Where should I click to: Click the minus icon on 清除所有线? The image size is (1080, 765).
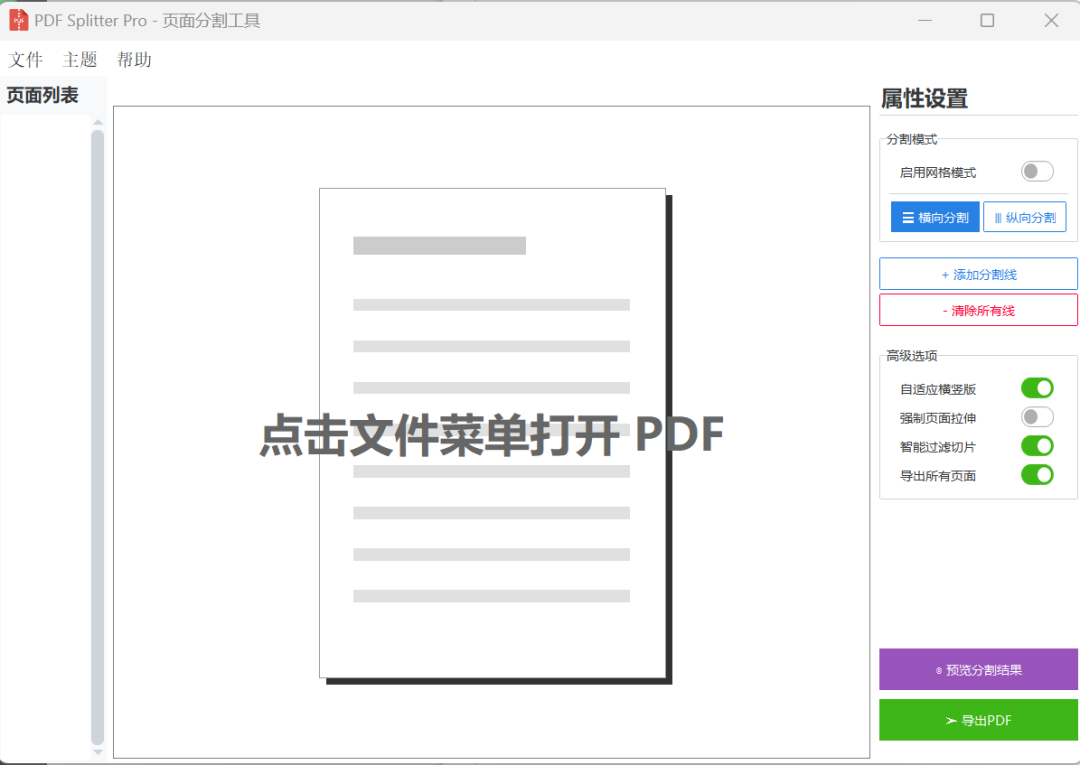[x=944, y=310]
